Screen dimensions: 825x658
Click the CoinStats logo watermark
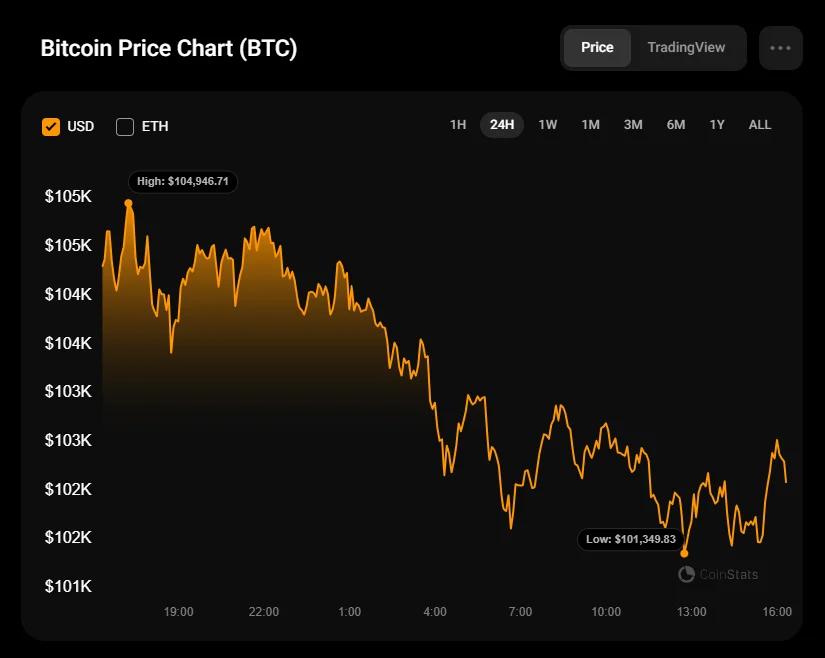click(718, 574)
